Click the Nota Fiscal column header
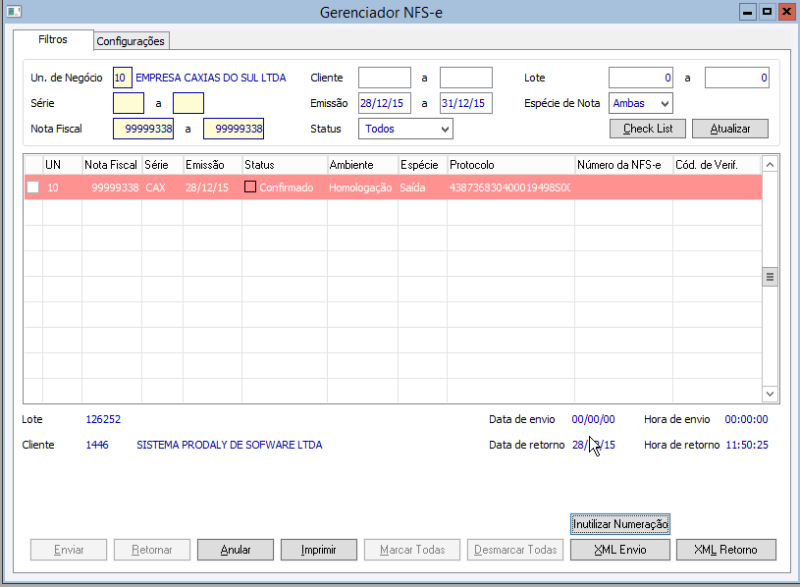The width and height of the screenshot is (800, 587). click(x=111, y=165)
